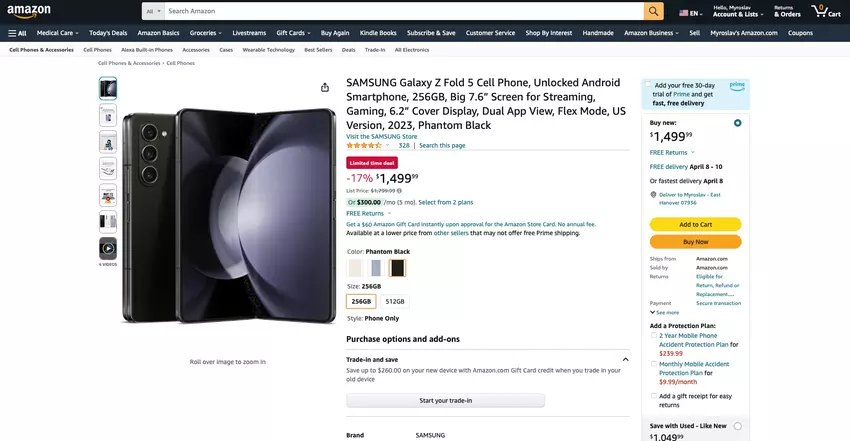Image resolution: width=850 pixels, height=441 pixels.
Task: Select the cream color swatch
Action: point(355,267)
